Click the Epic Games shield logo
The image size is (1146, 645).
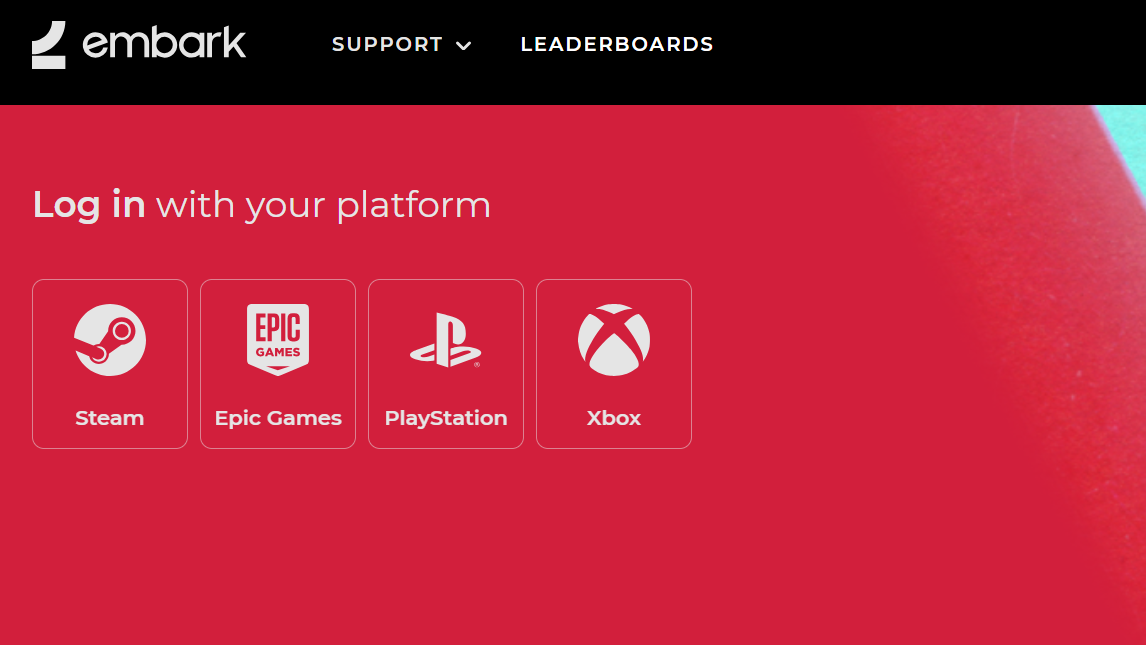(x=278, y=340)
